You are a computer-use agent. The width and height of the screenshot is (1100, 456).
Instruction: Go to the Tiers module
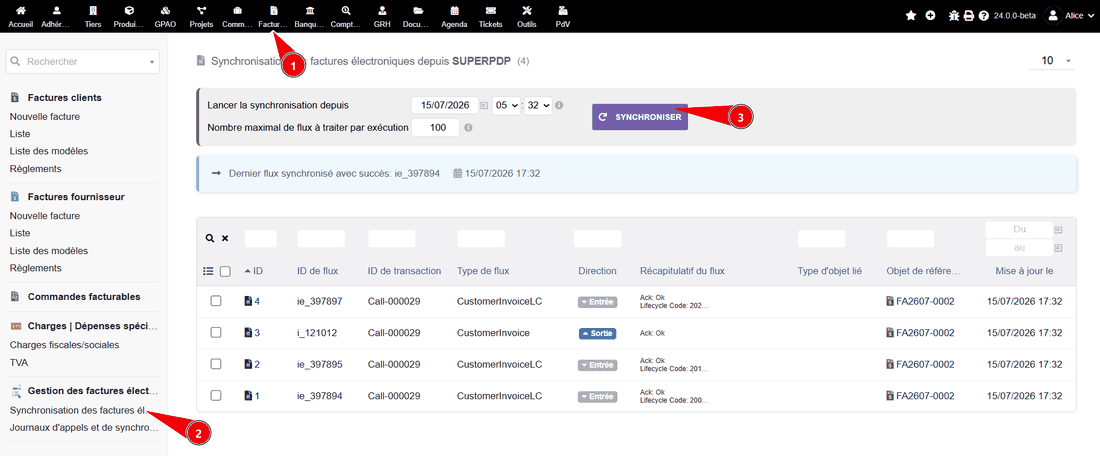[x=92, y=17]
